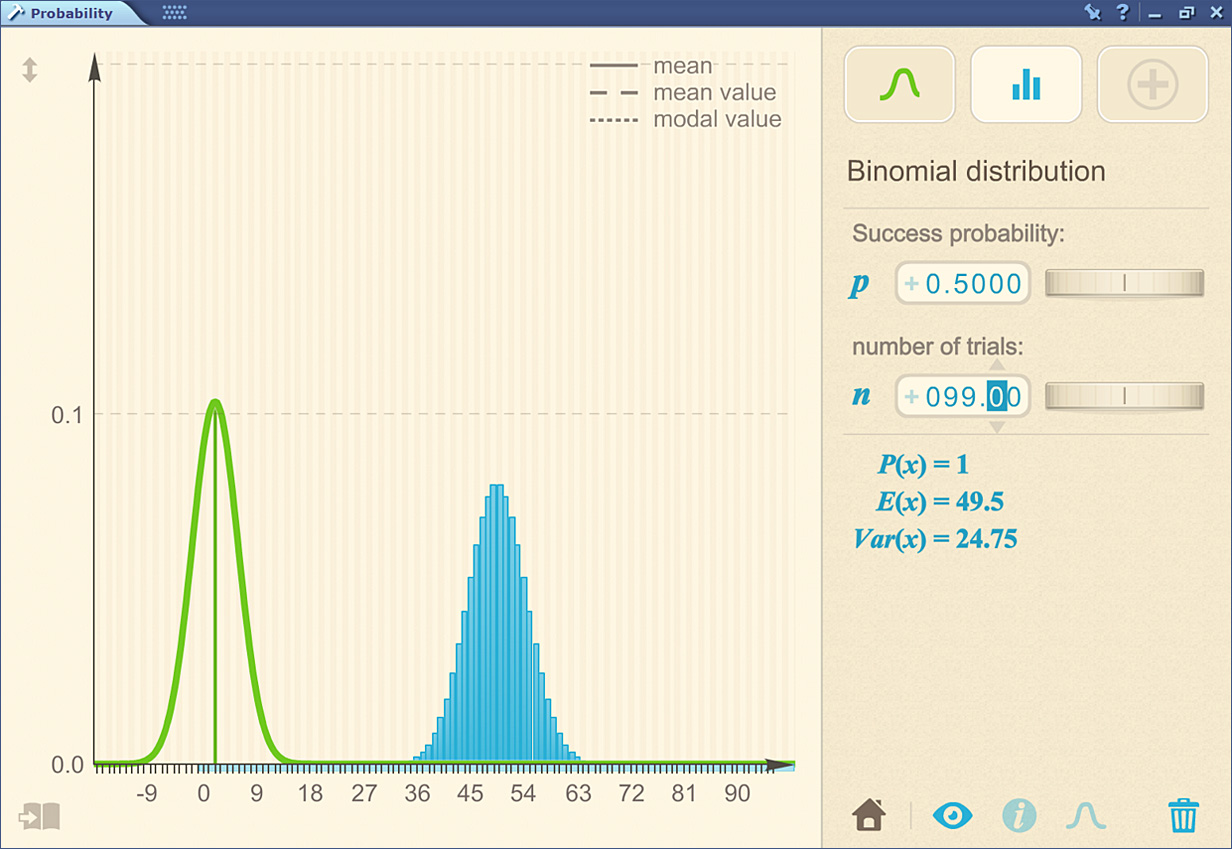Click the success probability p slider
The height and width of the screenshot is (849, 1232).
[1124, 284]
